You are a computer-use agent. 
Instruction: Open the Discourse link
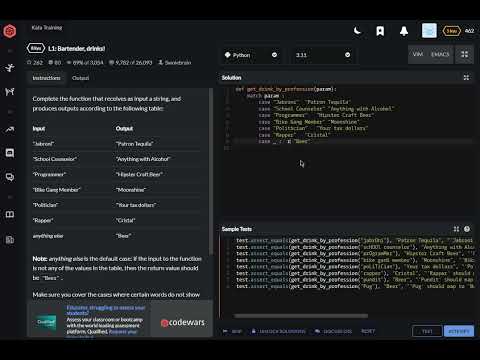pyautogui.click(x=333, y=331)
